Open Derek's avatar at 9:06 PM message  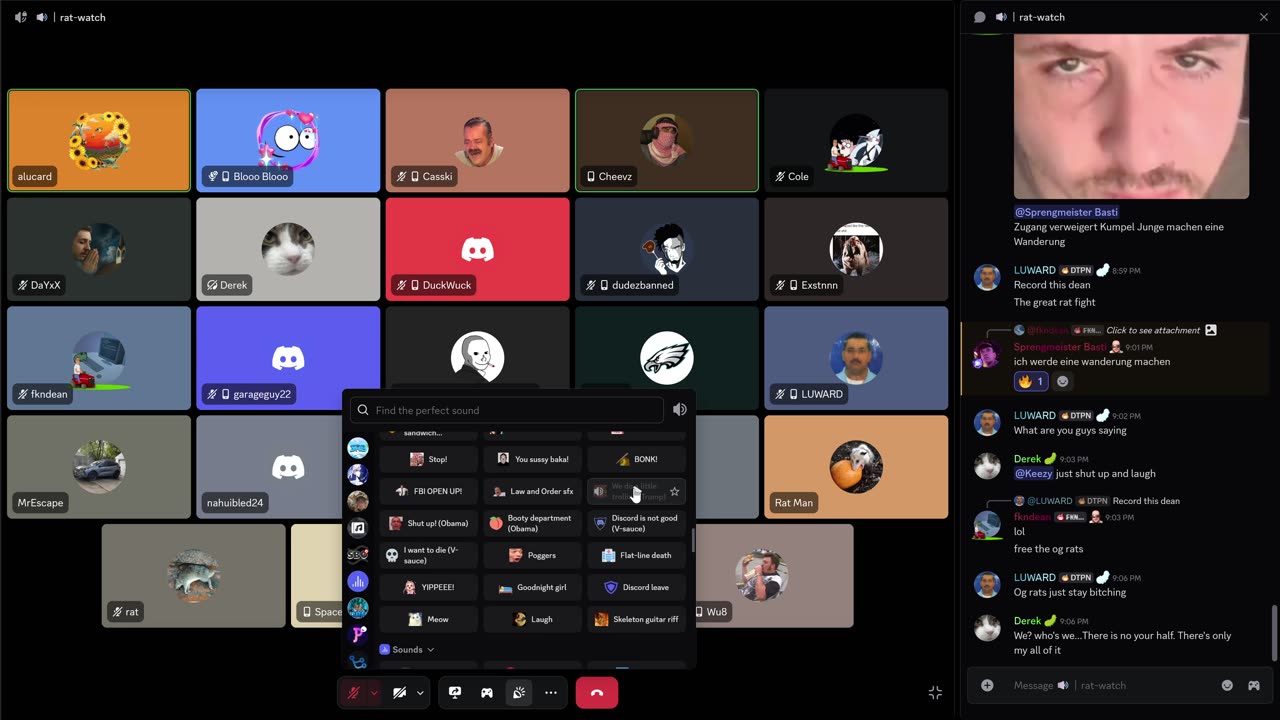[x=987, y=628]
